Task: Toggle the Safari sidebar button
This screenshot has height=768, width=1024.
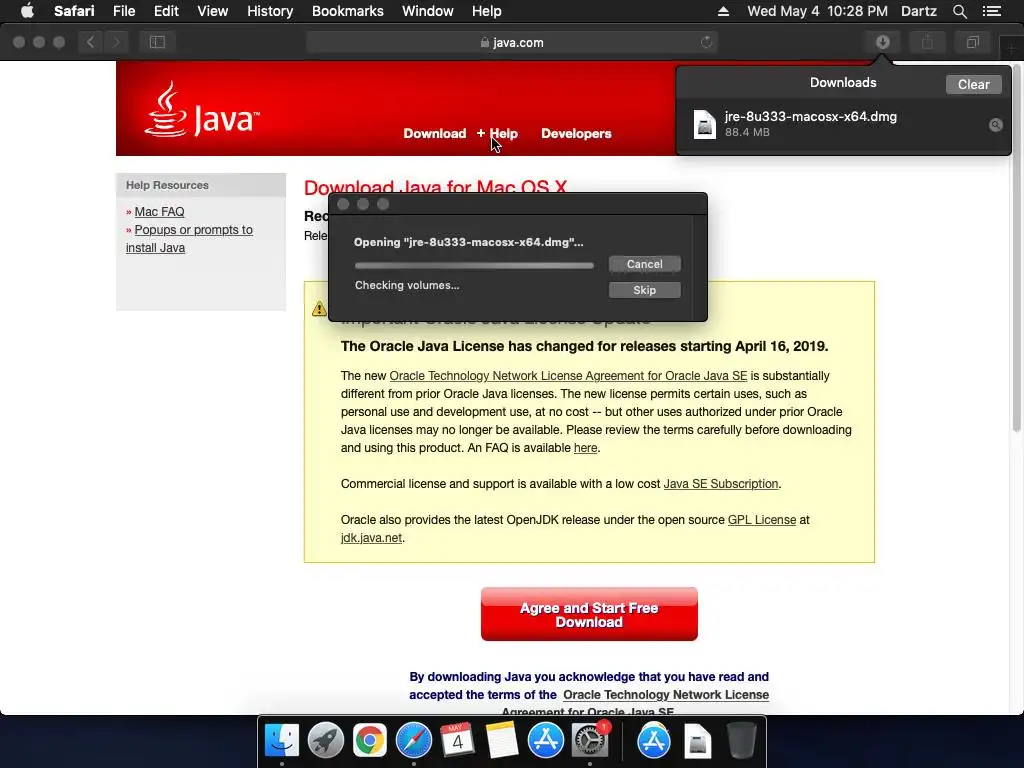Action: (x=157, y=42)
